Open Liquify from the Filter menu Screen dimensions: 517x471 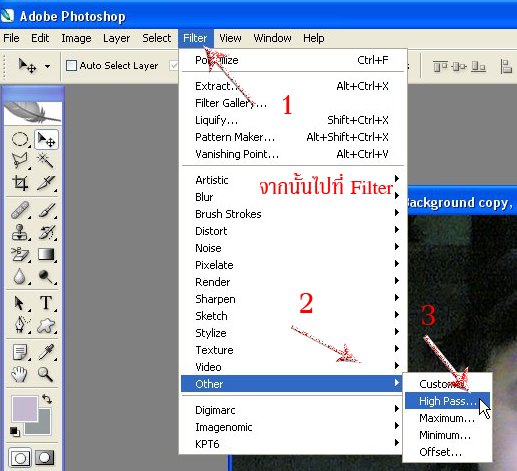click(x=292, y=120)
